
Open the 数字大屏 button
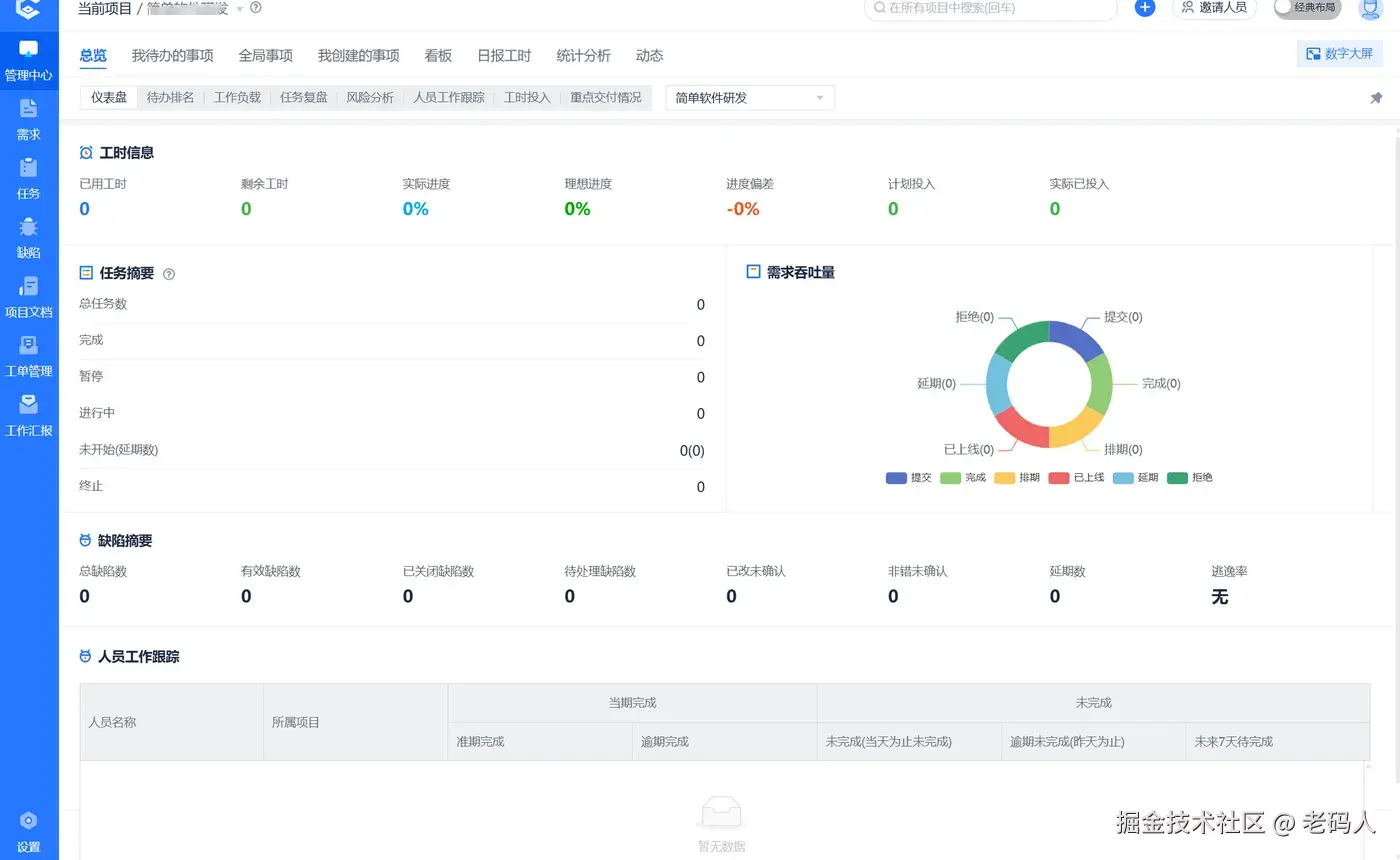[1339, 54]
